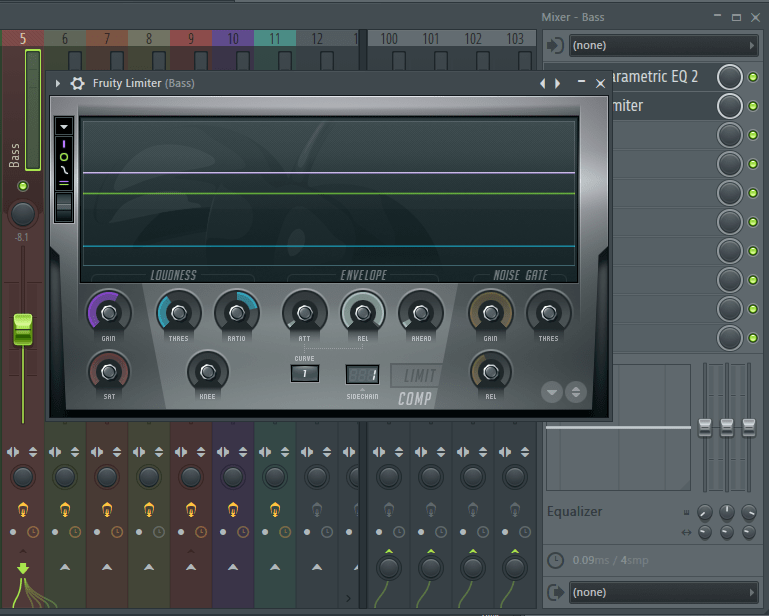This screenshot has height=616, width=769.
Task: Click the SIDECHAIN number display
Action: [362, 375]
